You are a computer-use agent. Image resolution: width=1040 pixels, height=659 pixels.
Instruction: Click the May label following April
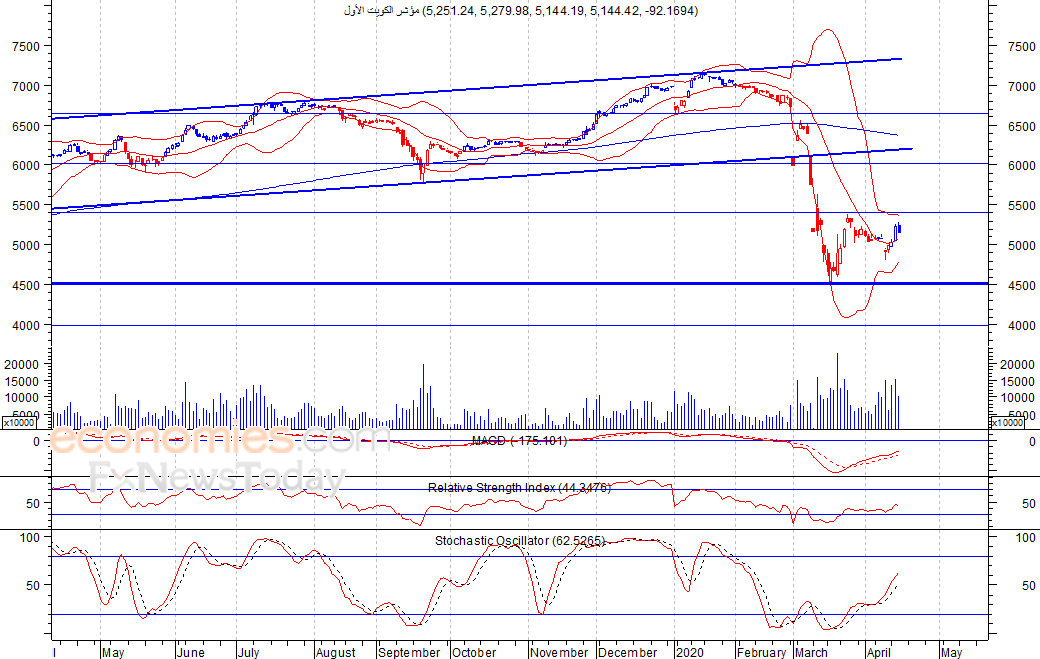click(x=951, y=652)
